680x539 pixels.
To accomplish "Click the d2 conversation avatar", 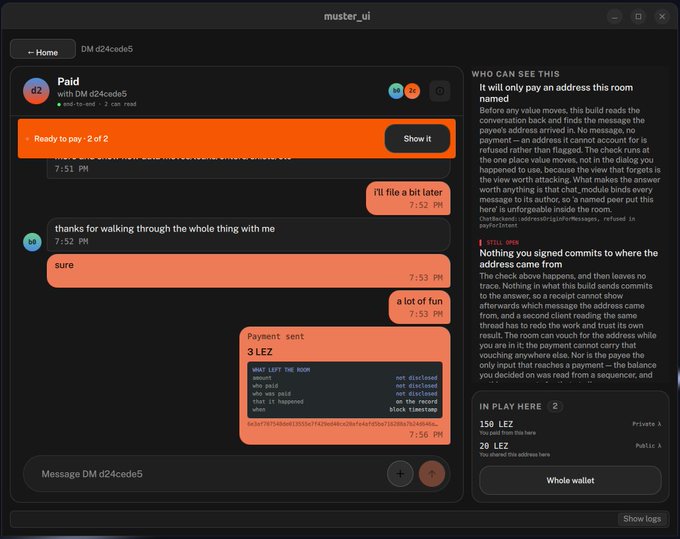I will click(36, 91).
